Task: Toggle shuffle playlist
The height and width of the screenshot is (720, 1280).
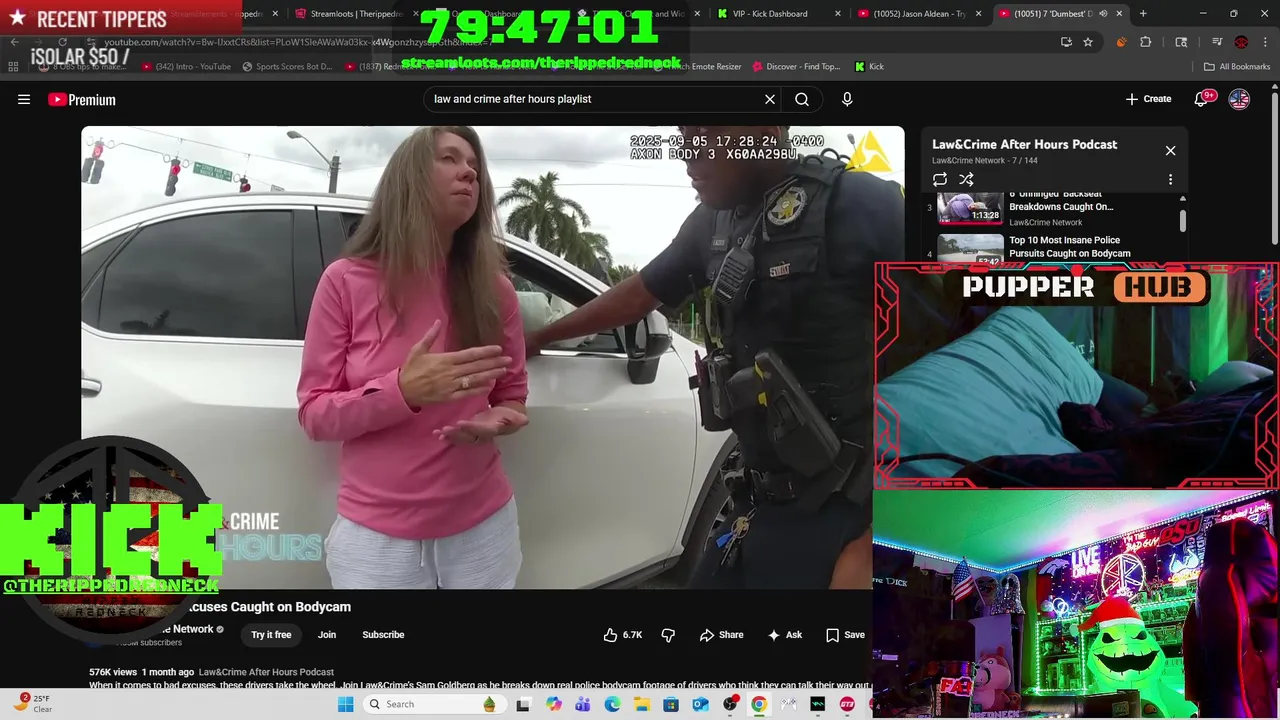Action: tap(966, 180)
